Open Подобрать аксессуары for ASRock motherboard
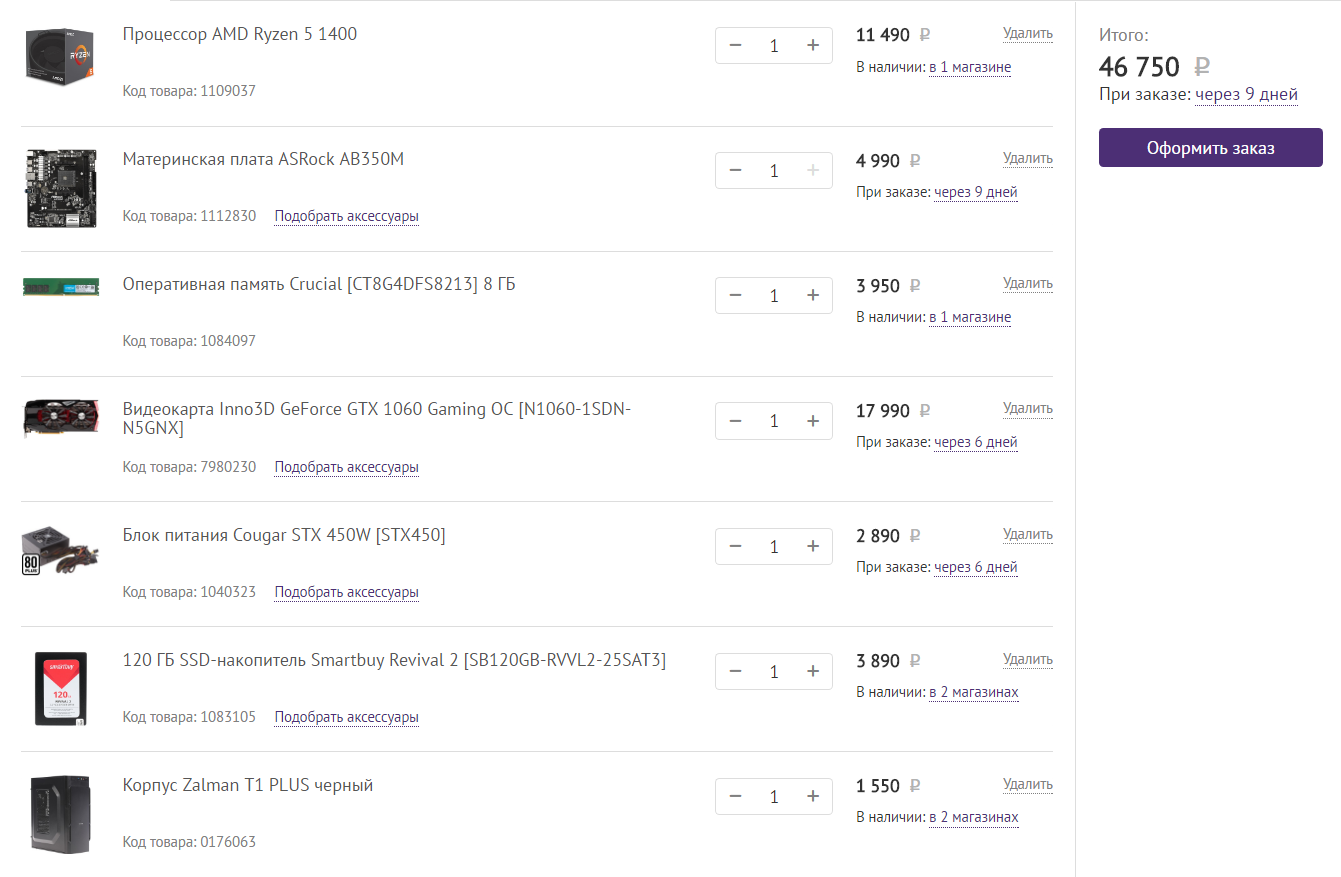Screen dimensions: 1341x877 pyautogui.click(x=346, y=216)
